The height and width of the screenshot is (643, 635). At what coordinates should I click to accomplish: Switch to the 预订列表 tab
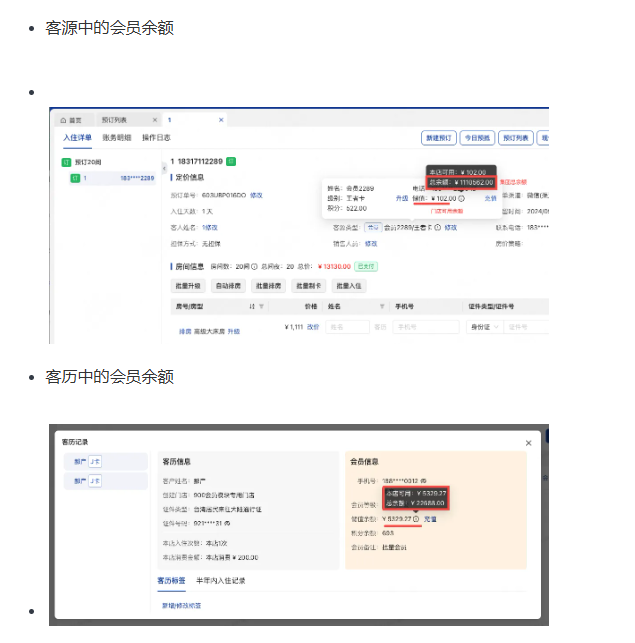(114, 120)
